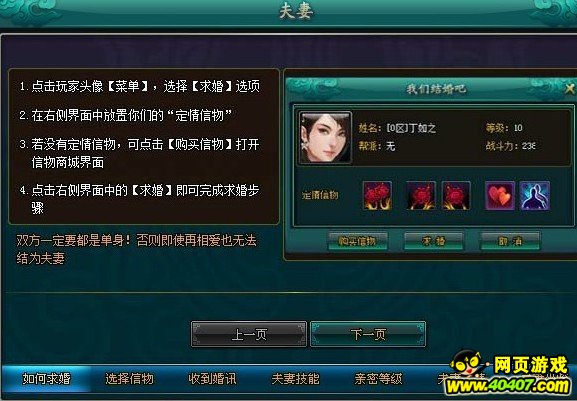Switch to the 选择信物 tab
Image resolution: width=577 pixels, height=401 pixels.
[x=129, y=379]
